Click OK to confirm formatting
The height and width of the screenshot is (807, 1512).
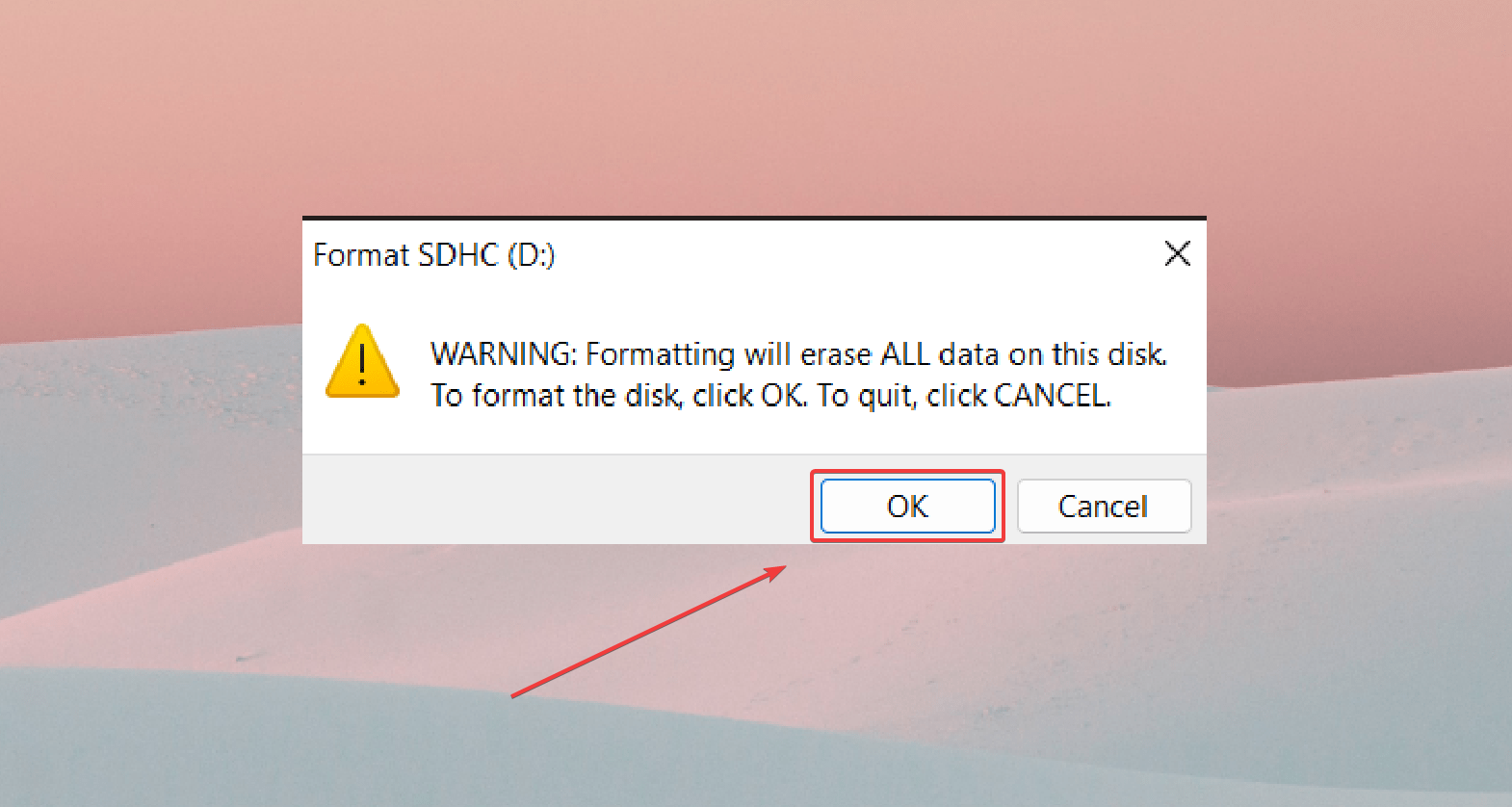coord(907,507)
